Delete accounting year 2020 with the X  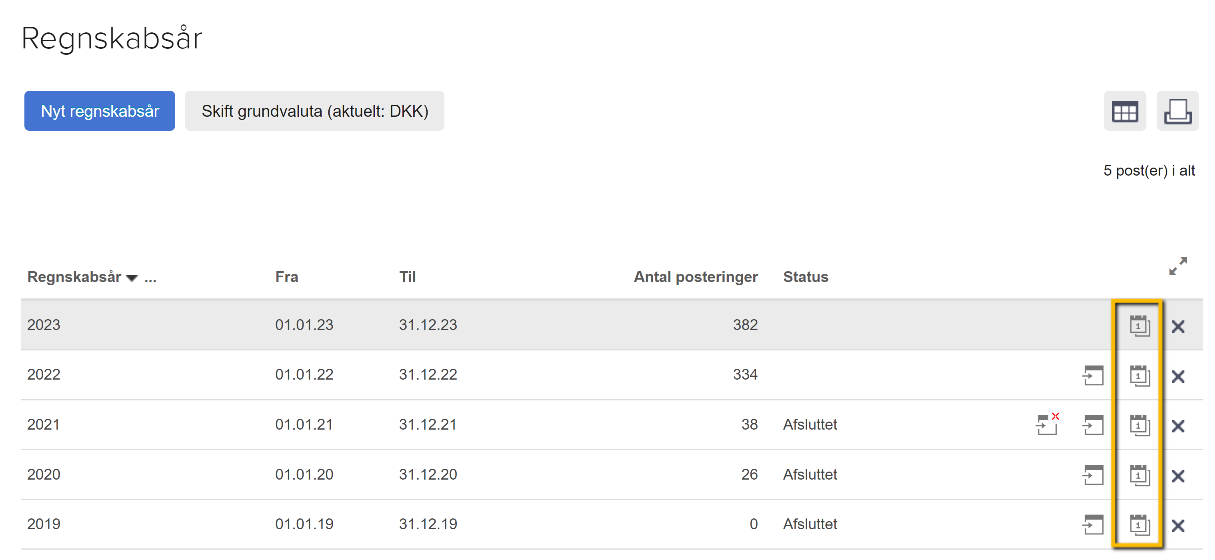[x=1178, y=476]
